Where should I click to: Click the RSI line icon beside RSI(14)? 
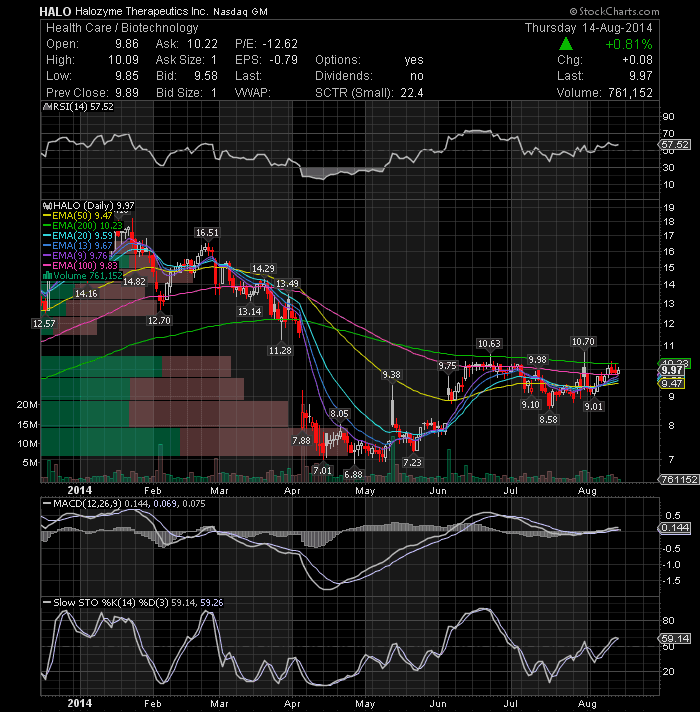tap(46, 107)
